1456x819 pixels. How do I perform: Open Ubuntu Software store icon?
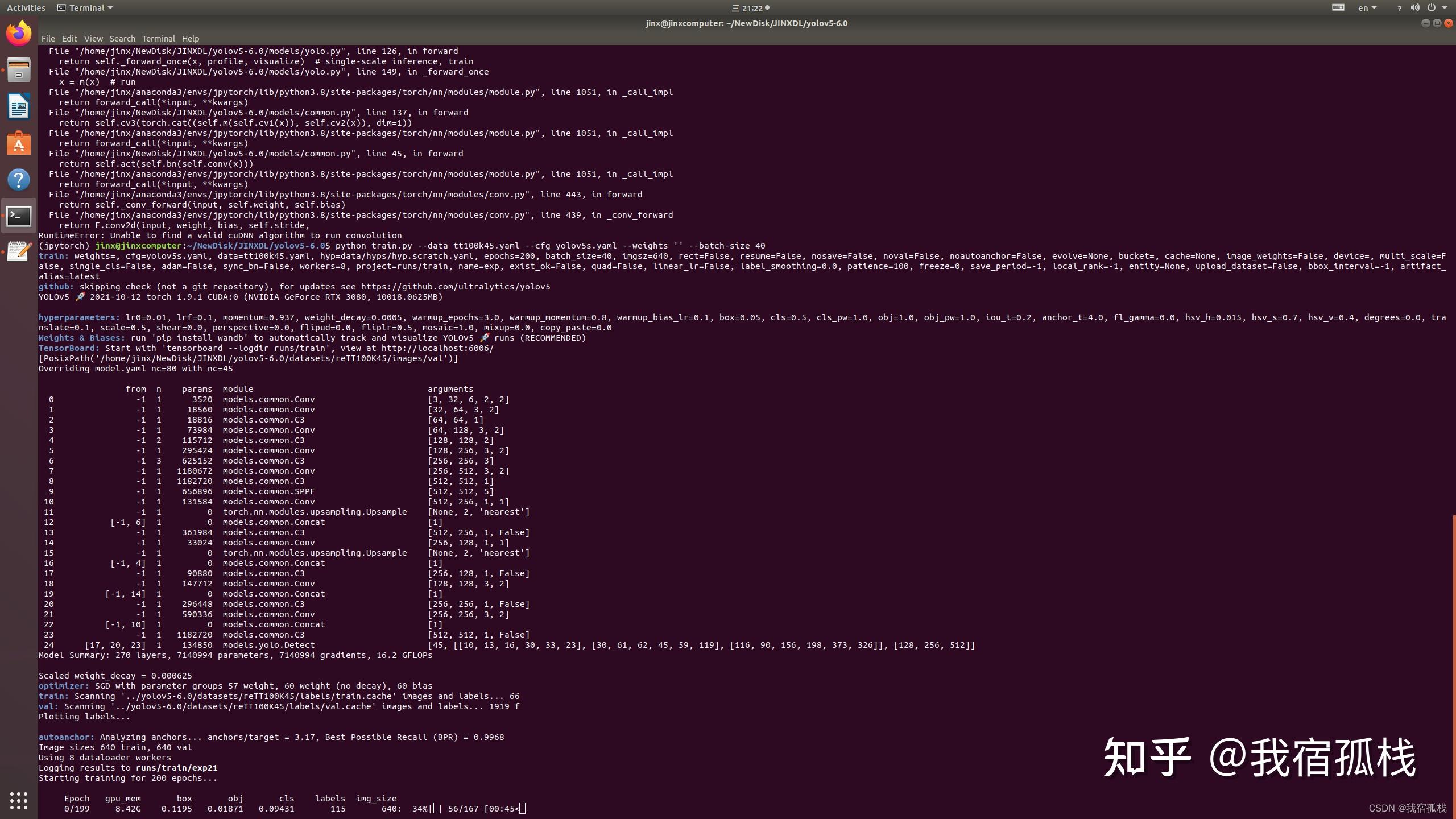tap(19, 143)
